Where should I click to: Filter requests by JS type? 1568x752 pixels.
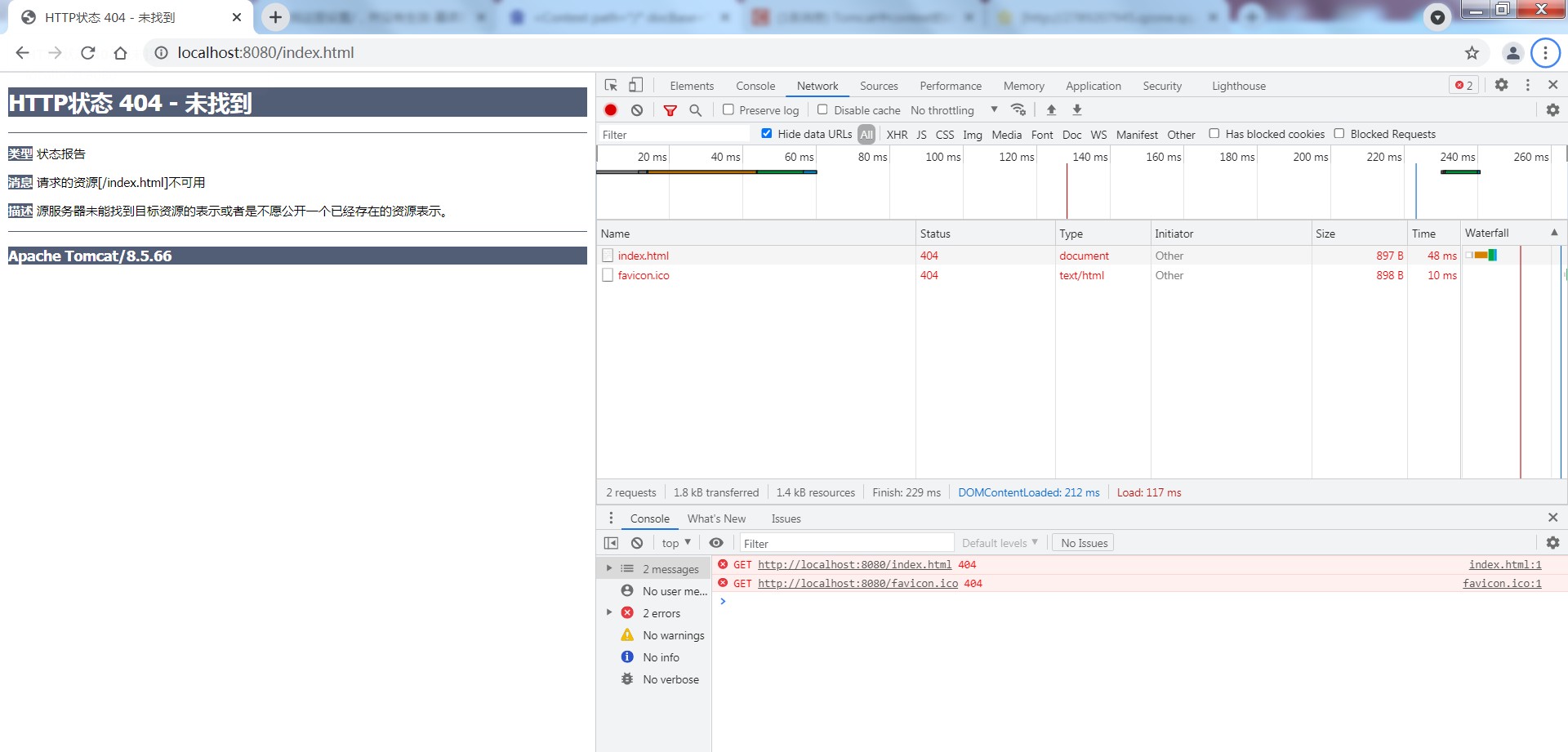click(x=921, y=135)
